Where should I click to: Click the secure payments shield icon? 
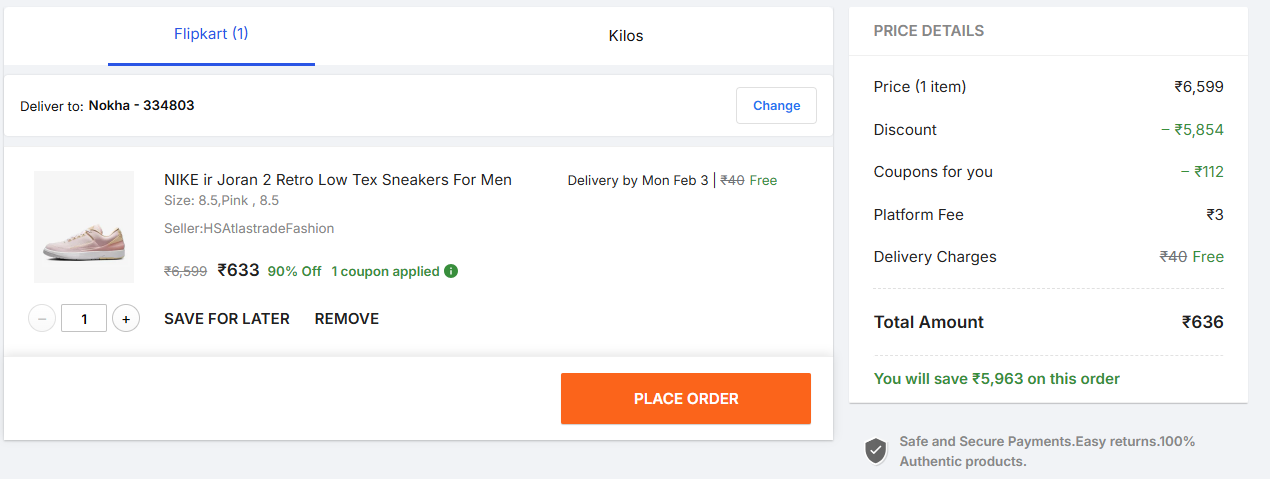(876, 451)
